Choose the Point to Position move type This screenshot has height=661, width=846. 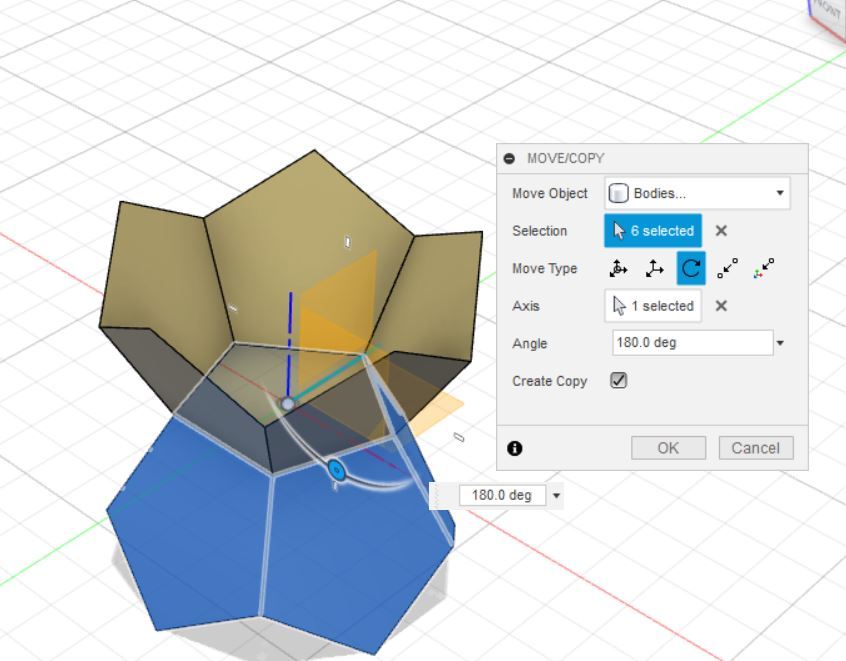[763, 268]
